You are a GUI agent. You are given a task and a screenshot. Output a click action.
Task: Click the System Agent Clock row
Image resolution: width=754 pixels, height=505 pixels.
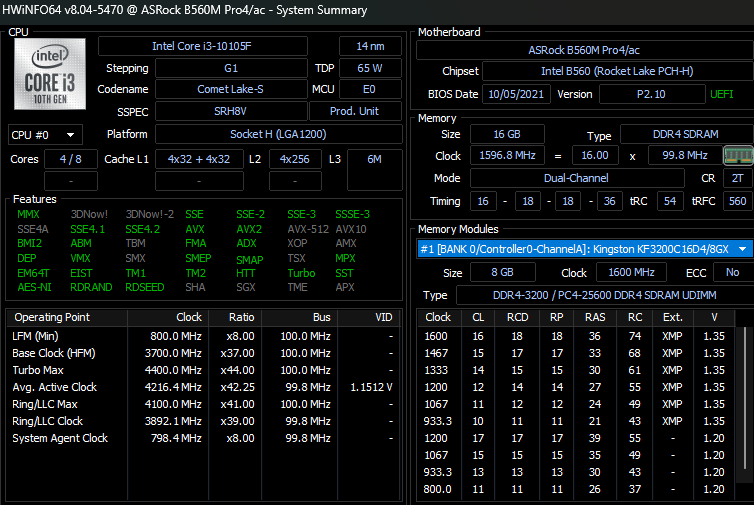(x=200, y=438)
